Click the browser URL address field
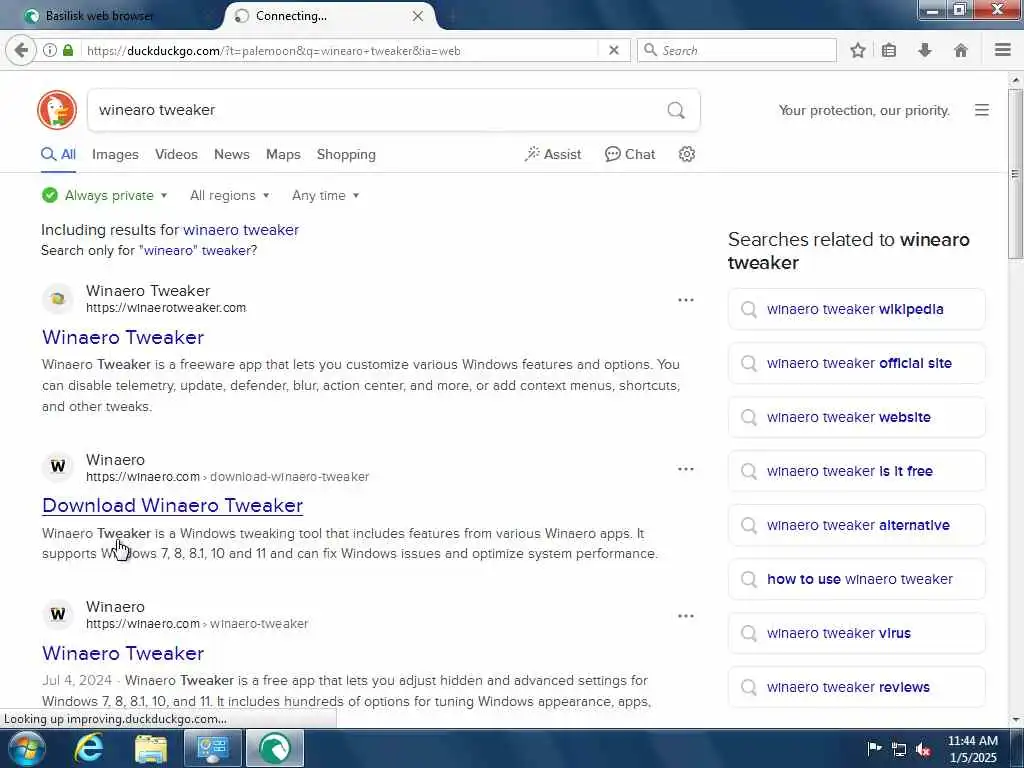The width and height of the screenshot is (1024, 768). 340,50
